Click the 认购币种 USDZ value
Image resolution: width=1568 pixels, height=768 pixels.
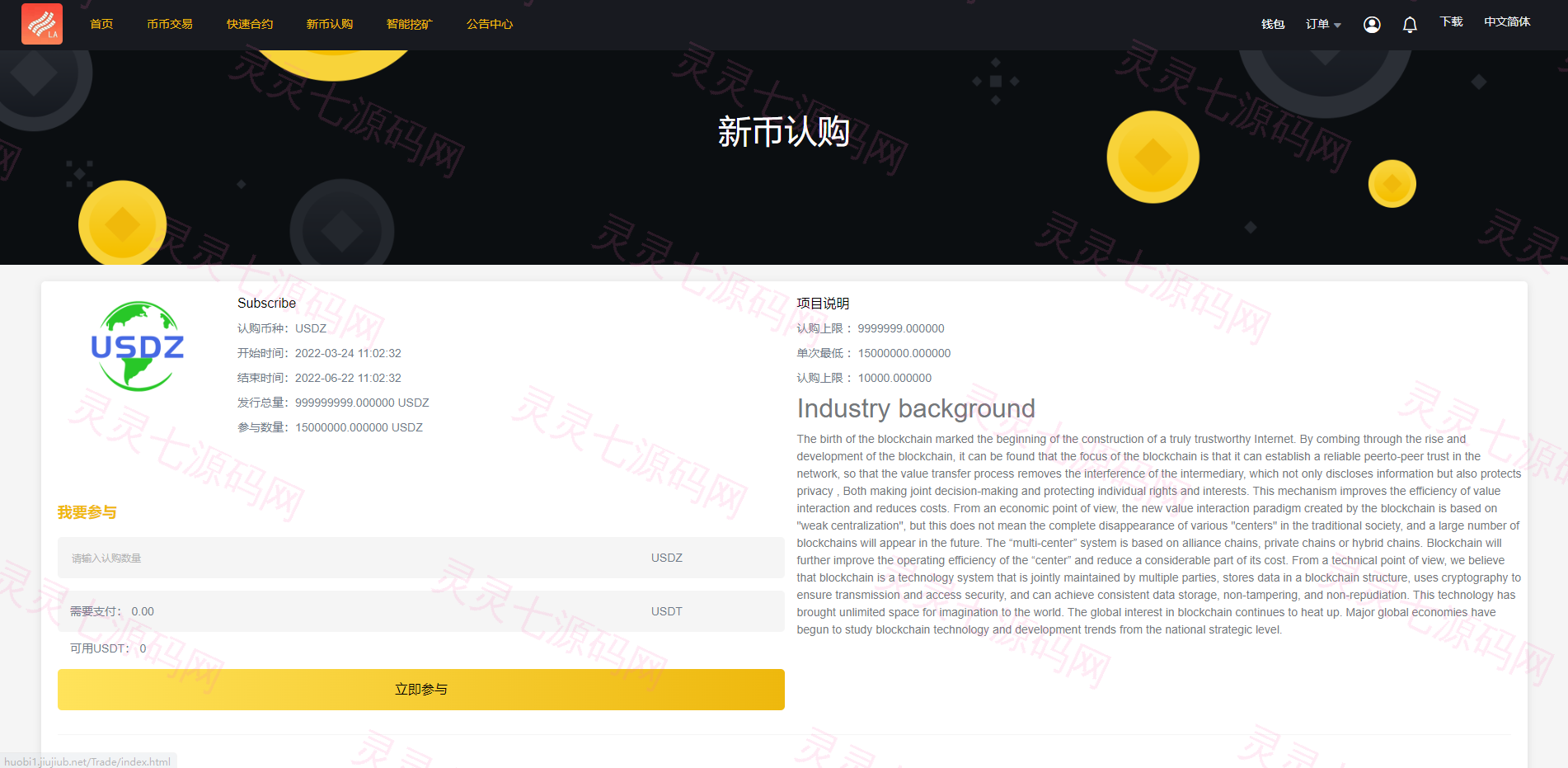click(x=311, y=328)
